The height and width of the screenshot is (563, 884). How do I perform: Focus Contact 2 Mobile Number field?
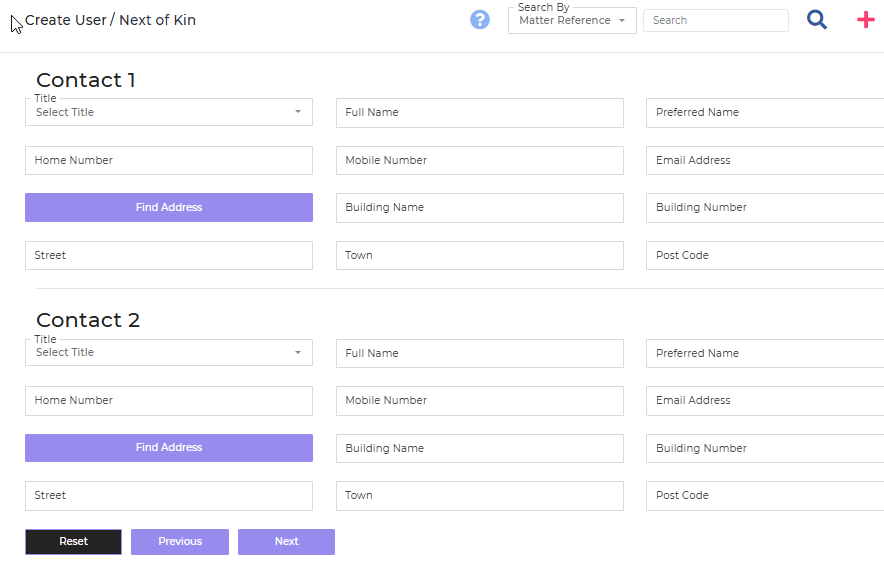pos(480,401)
